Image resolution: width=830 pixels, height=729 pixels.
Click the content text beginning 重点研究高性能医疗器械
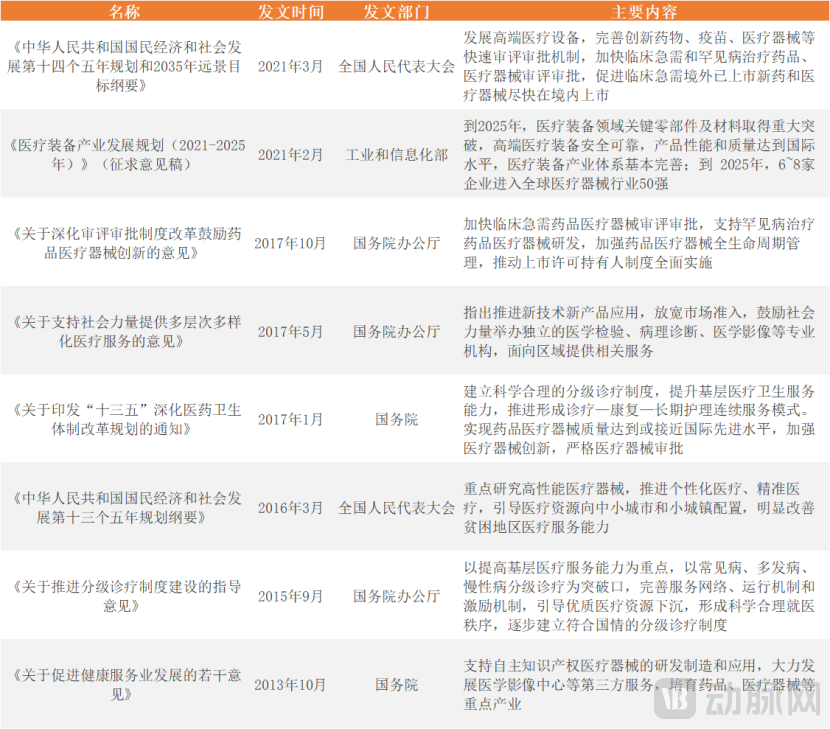tap(640, 508)
